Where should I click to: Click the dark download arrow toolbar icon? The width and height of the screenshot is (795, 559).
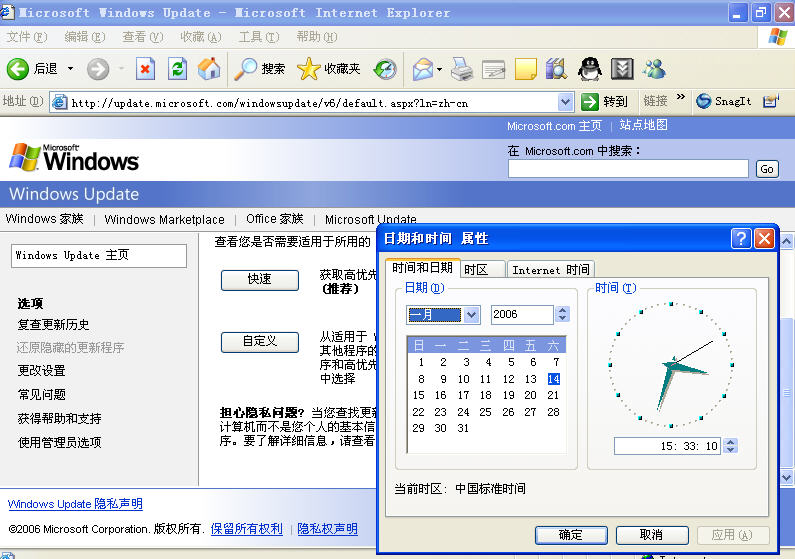622,69
